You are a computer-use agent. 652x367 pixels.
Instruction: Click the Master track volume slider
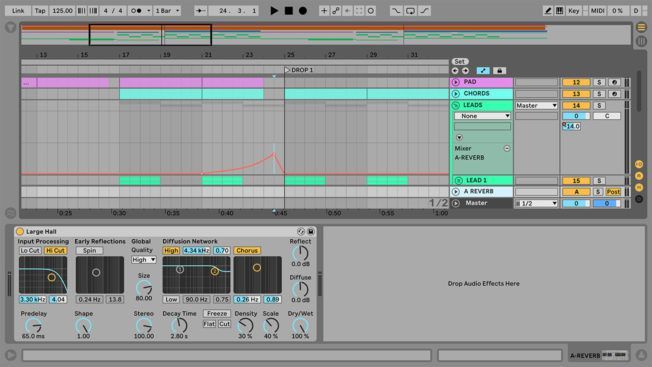click(x=576, y=203)
